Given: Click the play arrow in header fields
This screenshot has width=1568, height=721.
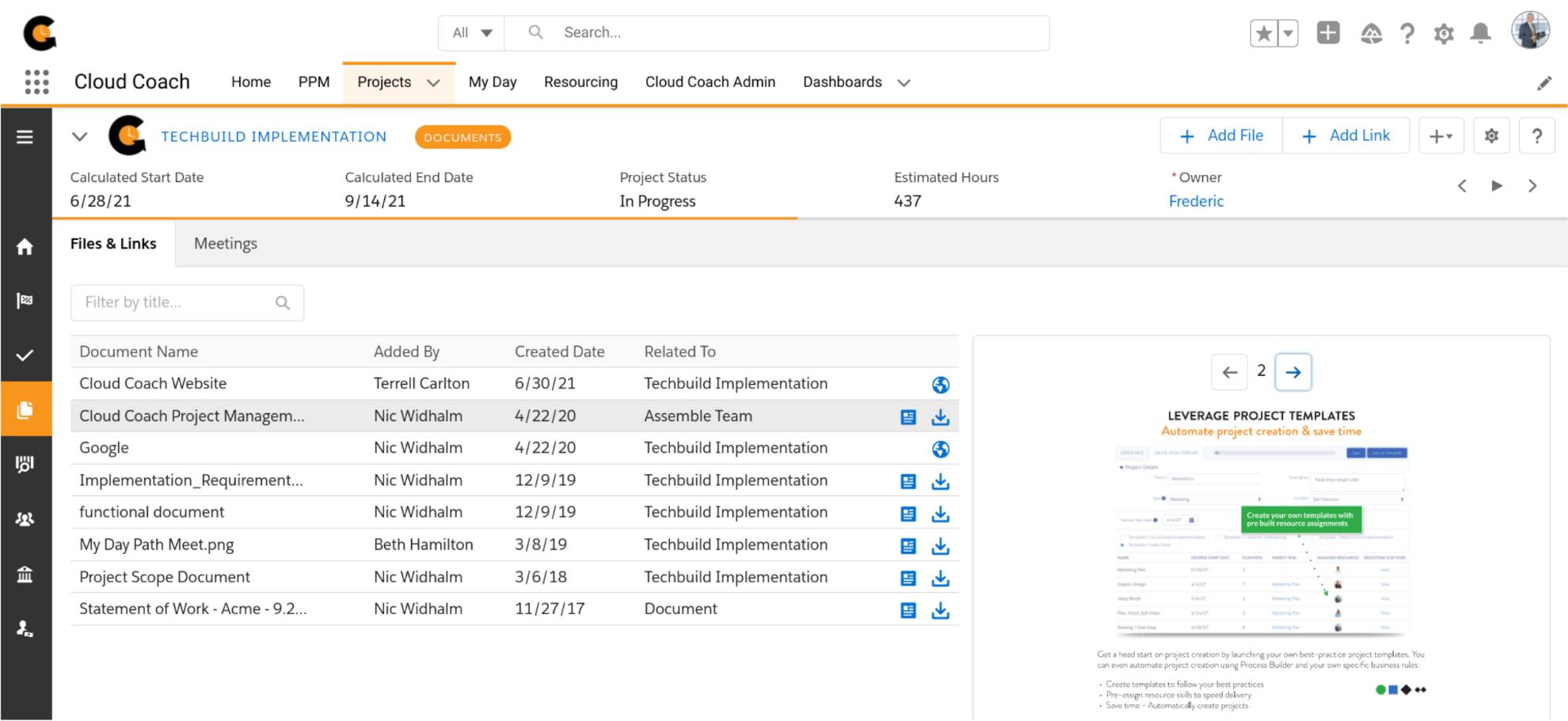Looking at the screenshot, I should coord(1497,186).
